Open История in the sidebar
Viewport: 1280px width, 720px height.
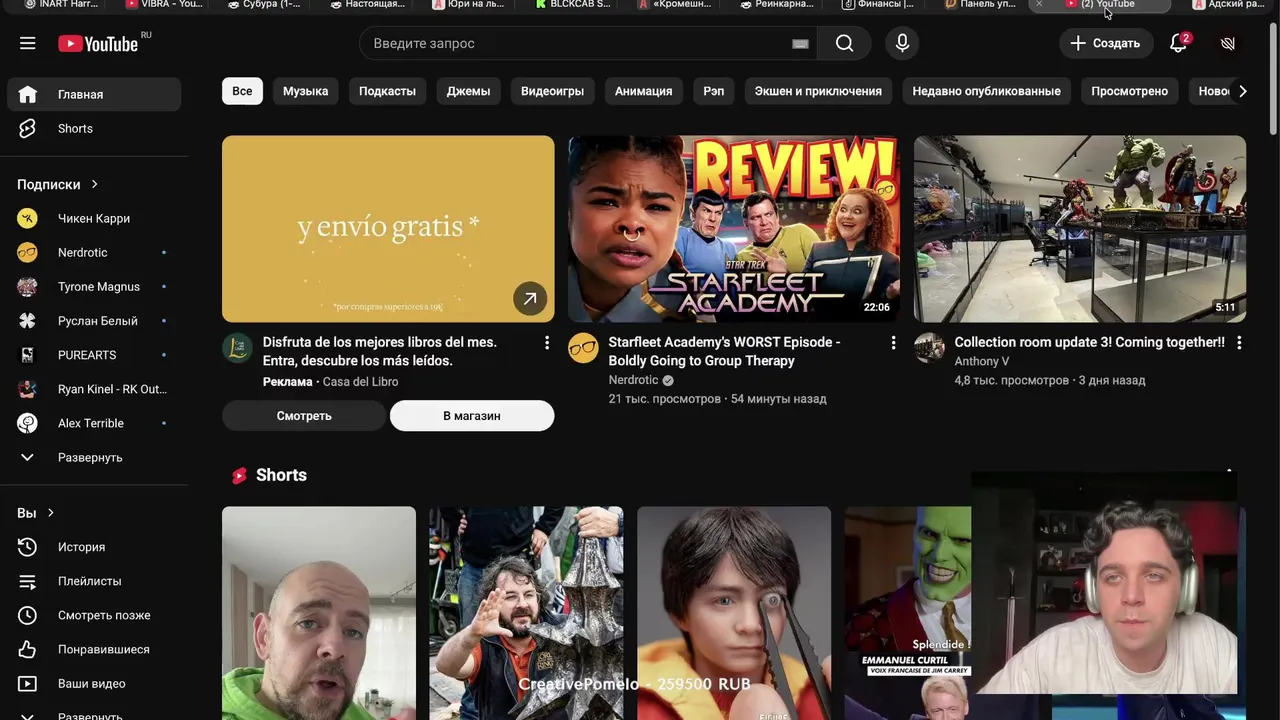click(94, 547)
